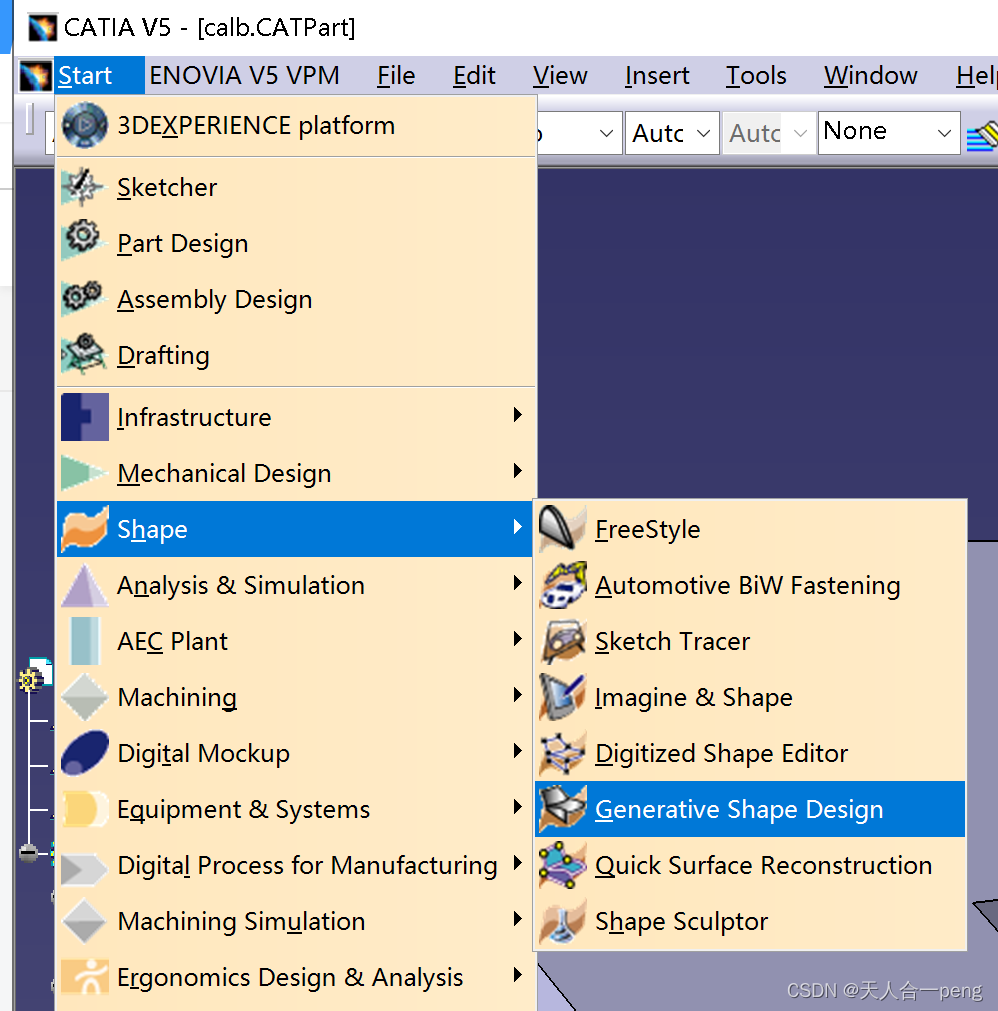This screenshot has height=1011, width=998.
Task: Click the painter brush toolbar icon
Action: (982, 135)
